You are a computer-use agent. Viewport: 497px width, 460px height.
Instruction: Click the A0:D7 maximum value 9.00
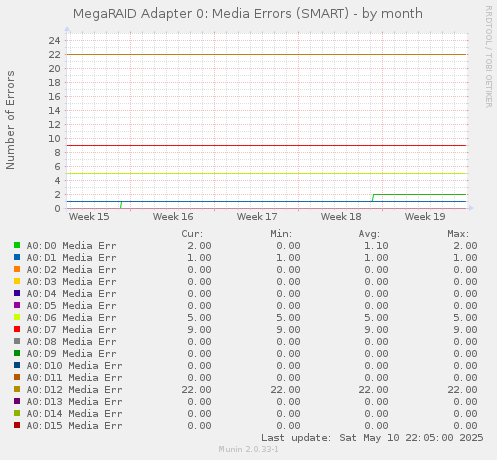pos(465,330)
